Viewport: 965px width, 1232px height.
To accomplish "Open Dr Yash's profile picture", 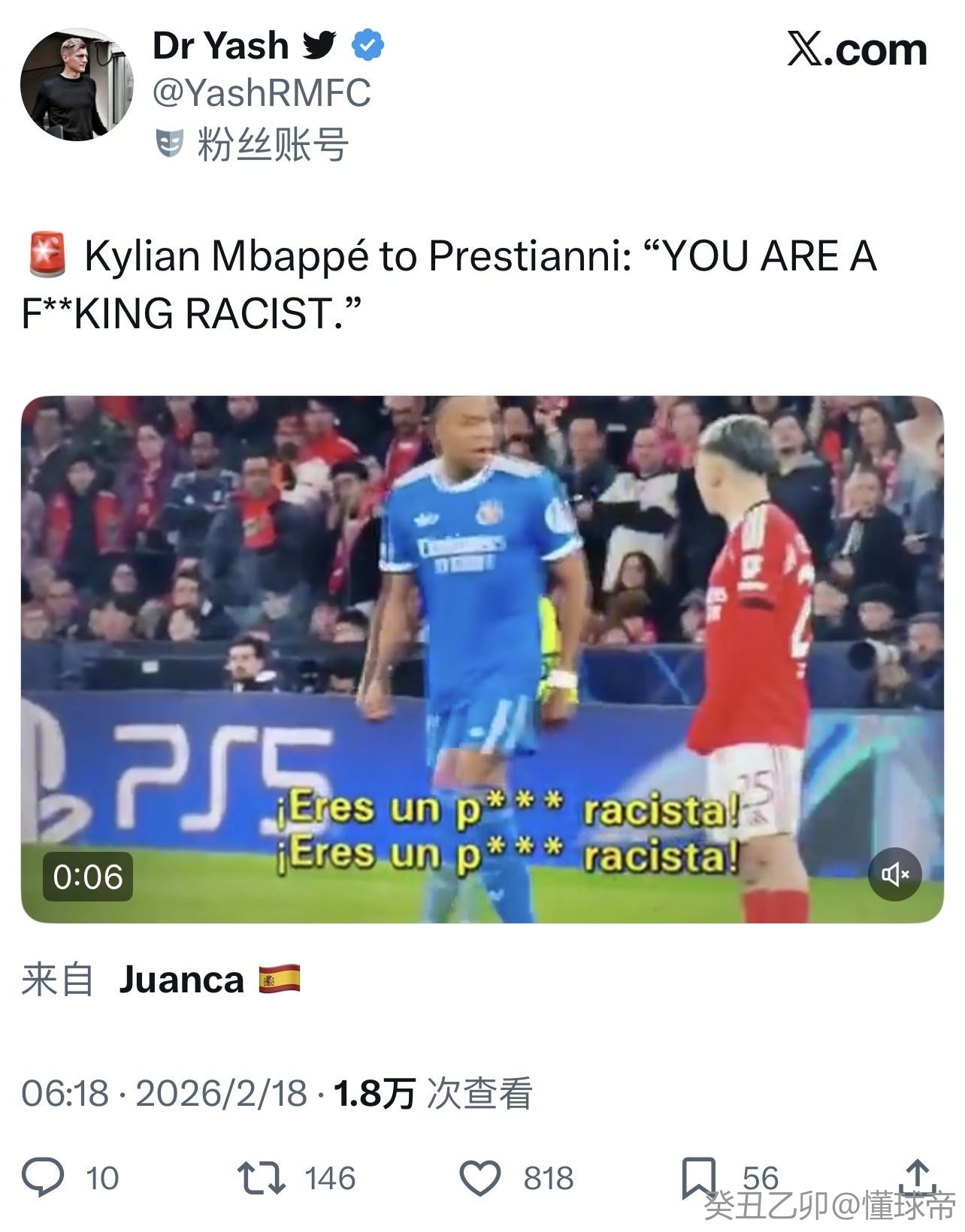I will 77,85.
